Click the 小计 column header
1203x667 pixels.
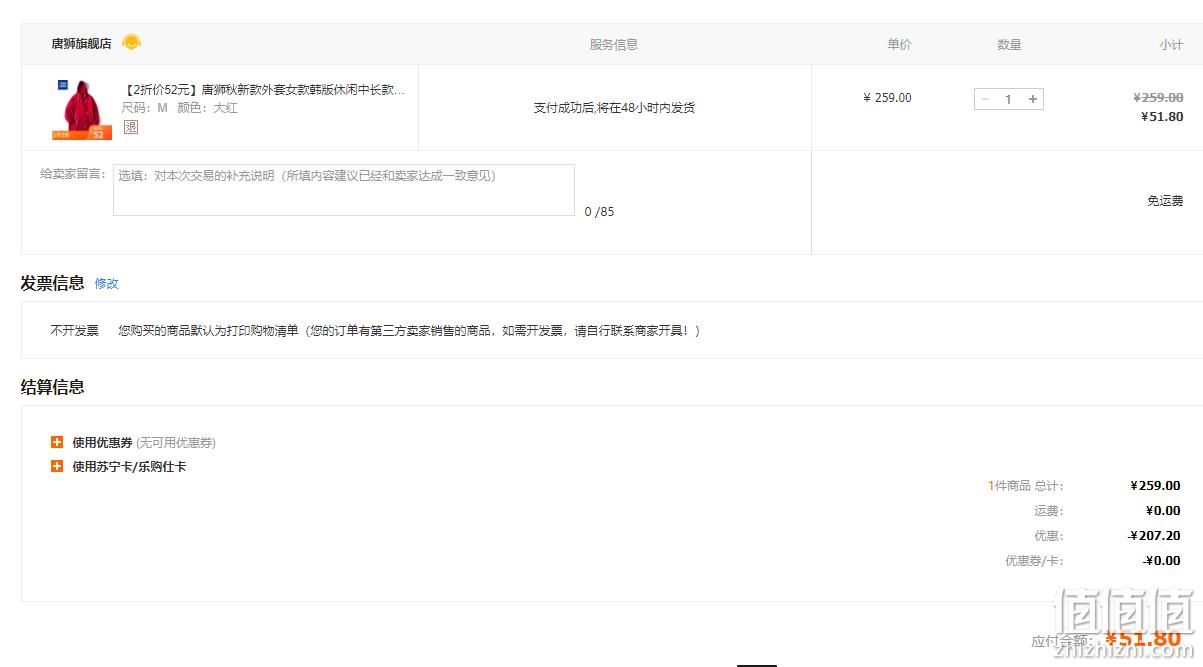tap(1171, 45)
